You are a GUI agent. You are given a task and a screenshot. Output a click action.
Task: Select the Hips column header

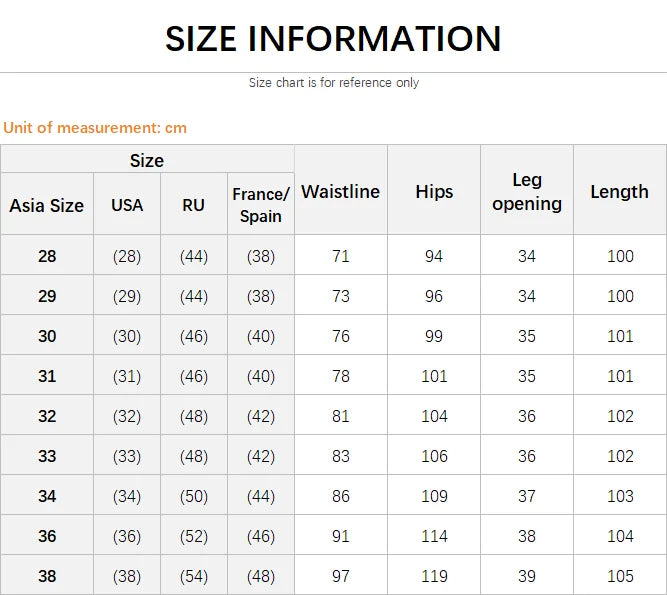point(434,191)
